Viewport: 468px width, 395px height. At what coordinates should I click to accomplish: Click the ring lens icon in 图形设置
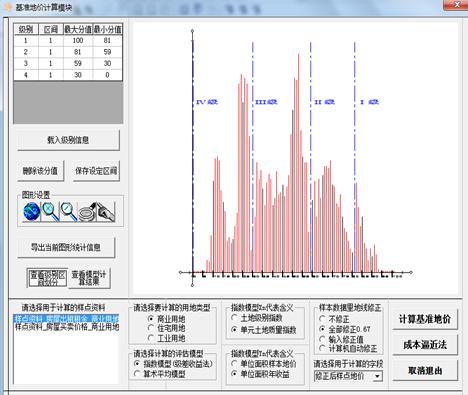click(87, 212)
